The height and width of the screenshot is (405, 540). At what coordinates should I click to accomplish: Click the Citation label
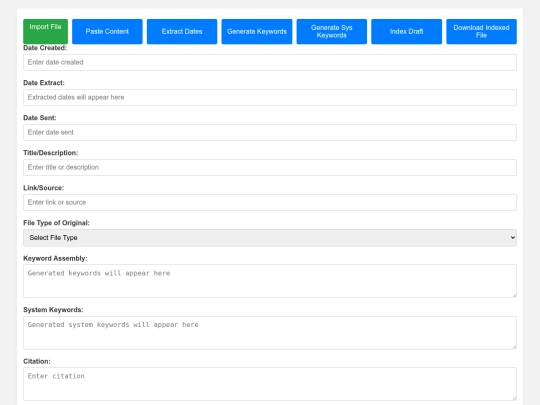pyautogui.click(x=37, y=361)
